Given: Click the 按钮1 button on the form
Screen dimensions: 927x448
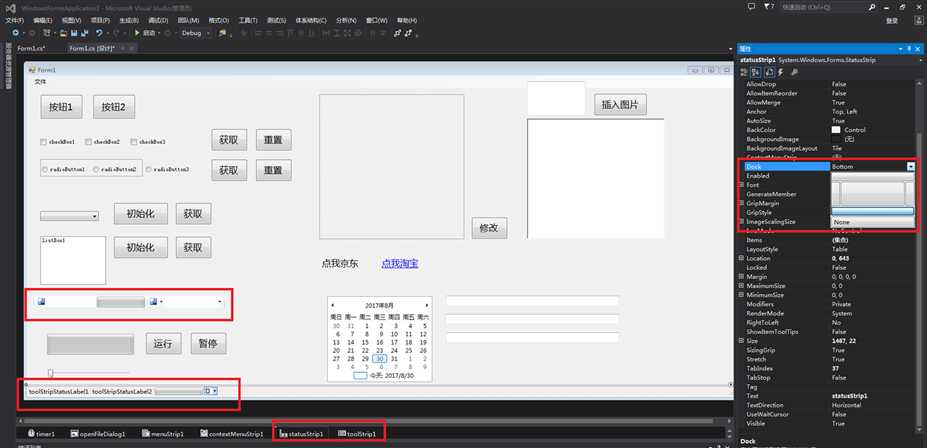Looking at the screenshot, I should pyautogui.click(x=61, y=107).
